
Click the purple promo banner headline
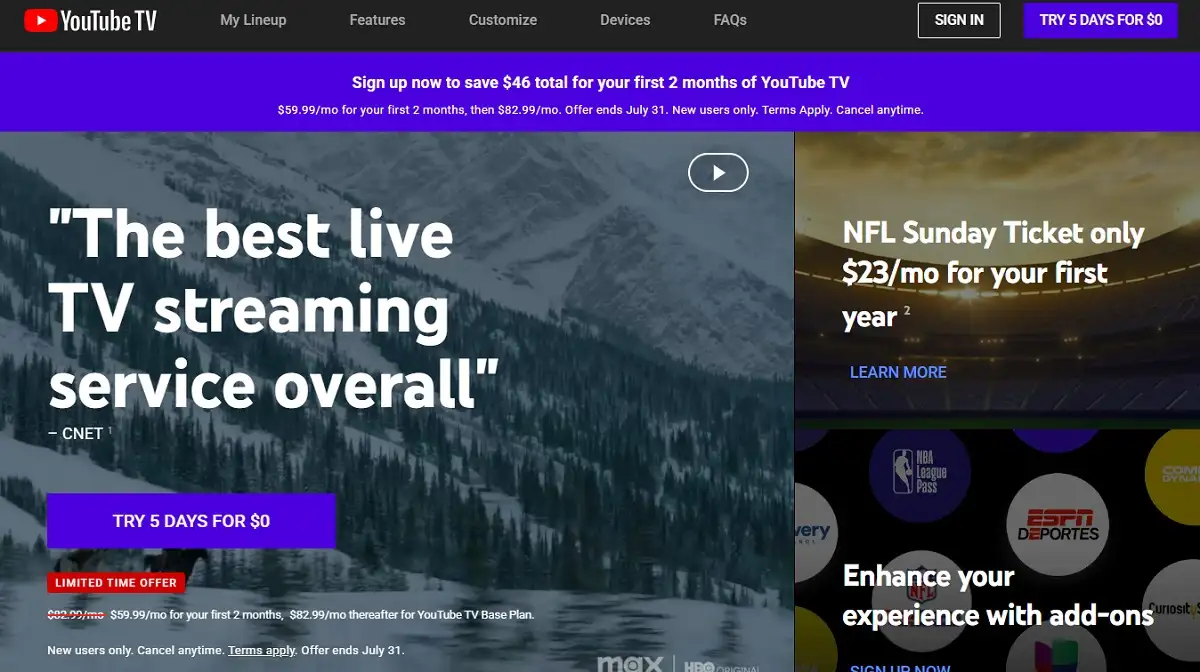[600, 83]
